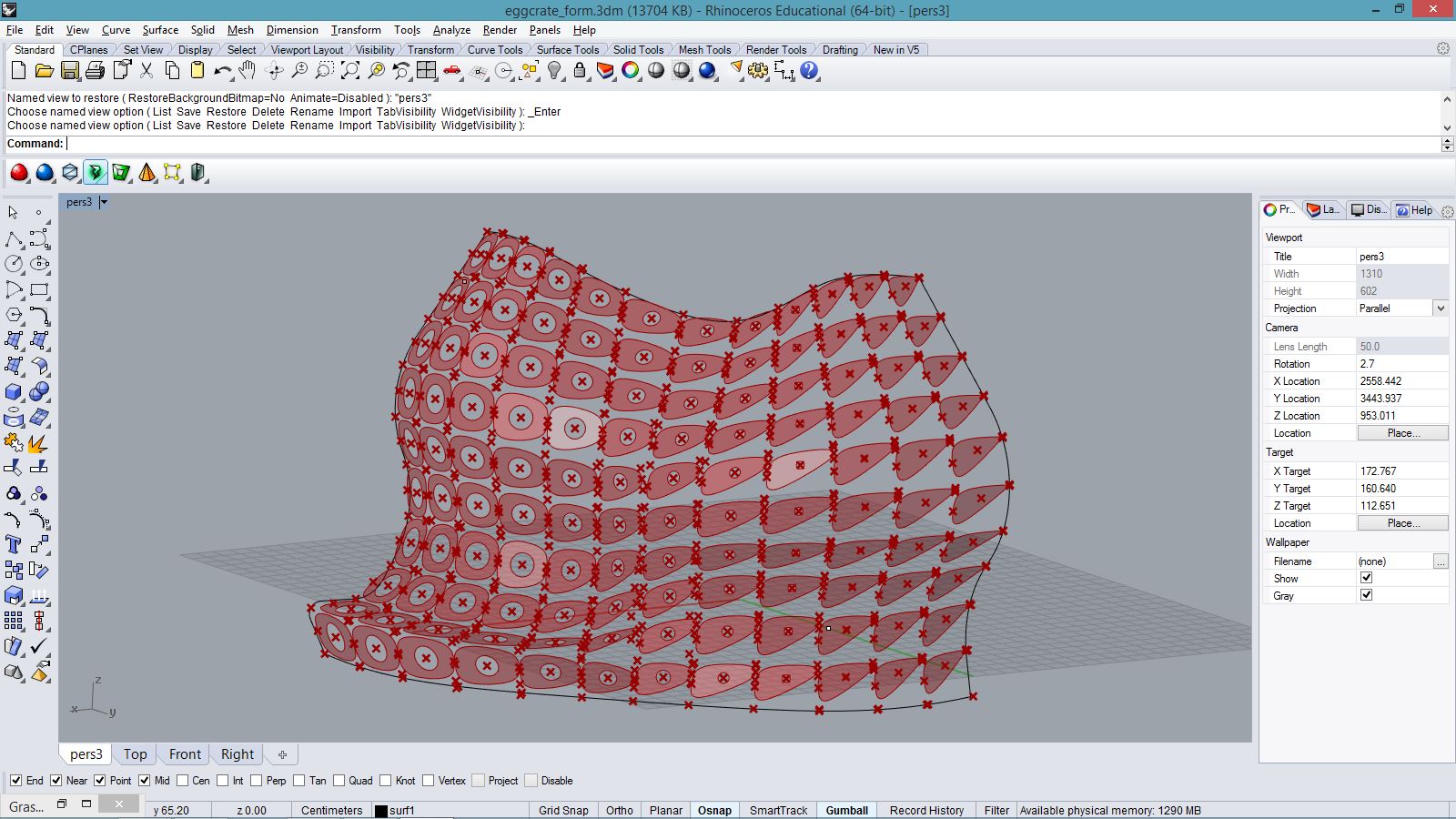This screenshot has height=819, width=1456.
Task: Open the Undo icon in toolbar
Action: pos(222,71)
